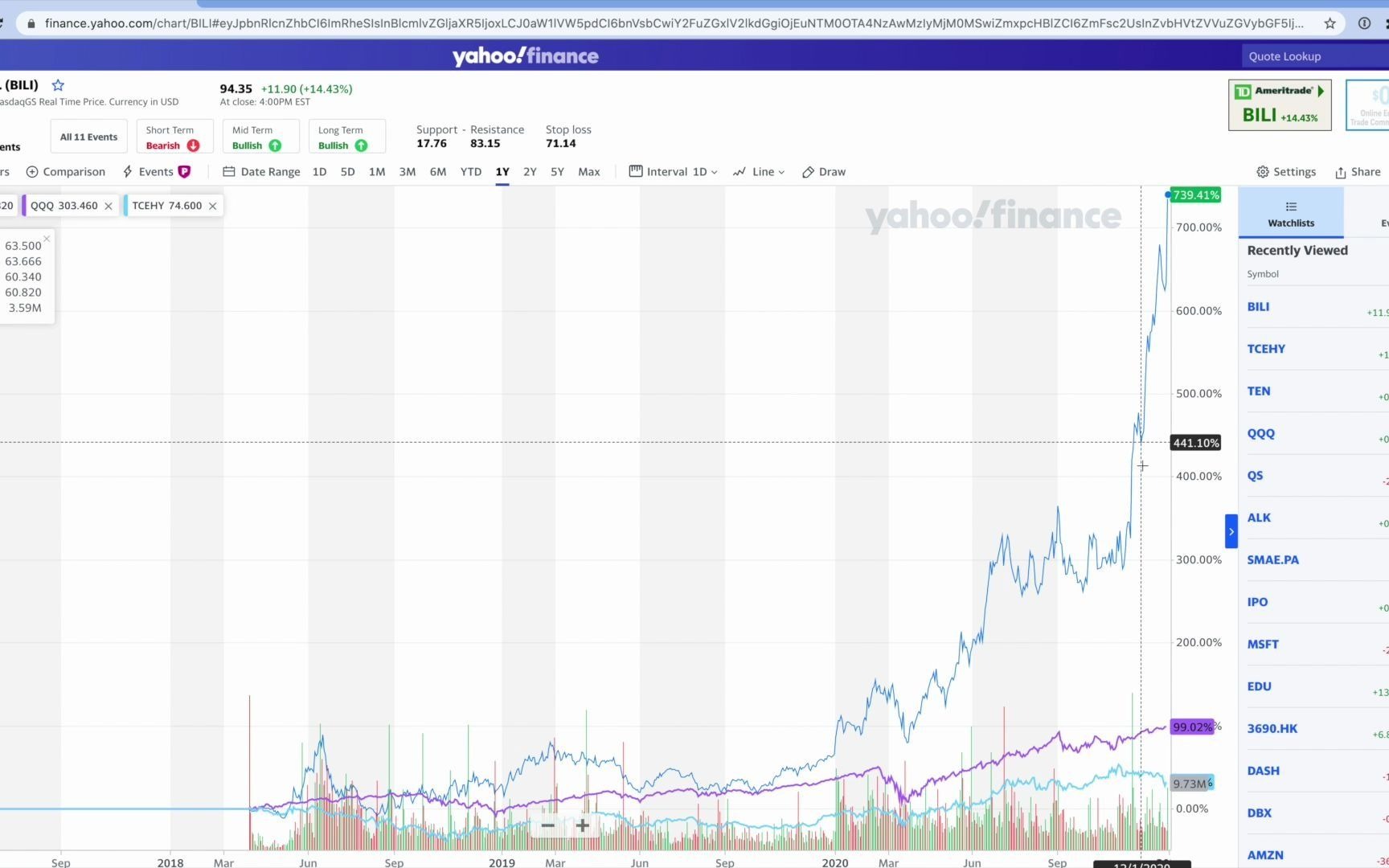
Task: Zoom out chart with minus button
Action: 547,825
